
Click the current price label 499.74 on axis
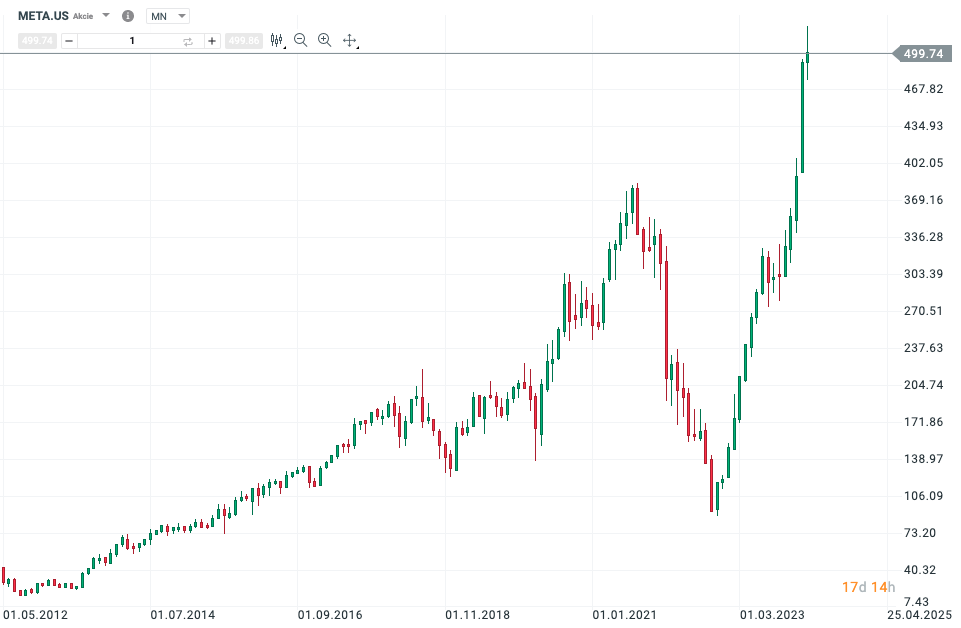tap(922, 54)
